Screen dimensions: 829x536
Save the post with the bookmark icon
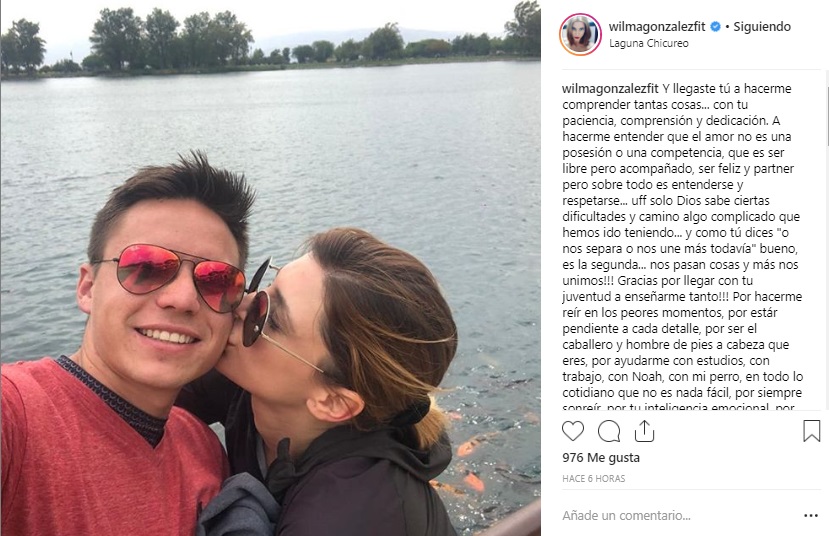[812, 431]
